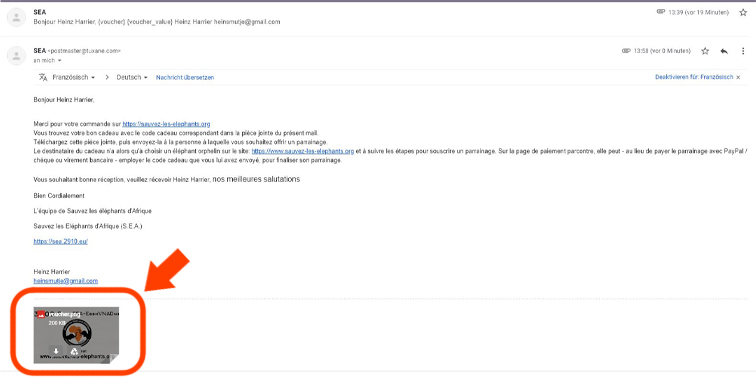Expand the collapsed 'Bonjour Heinz Harrier, {voucher}' message
Image resolution: width=756 pixels, height=377 pixels.
coord(157,22)
